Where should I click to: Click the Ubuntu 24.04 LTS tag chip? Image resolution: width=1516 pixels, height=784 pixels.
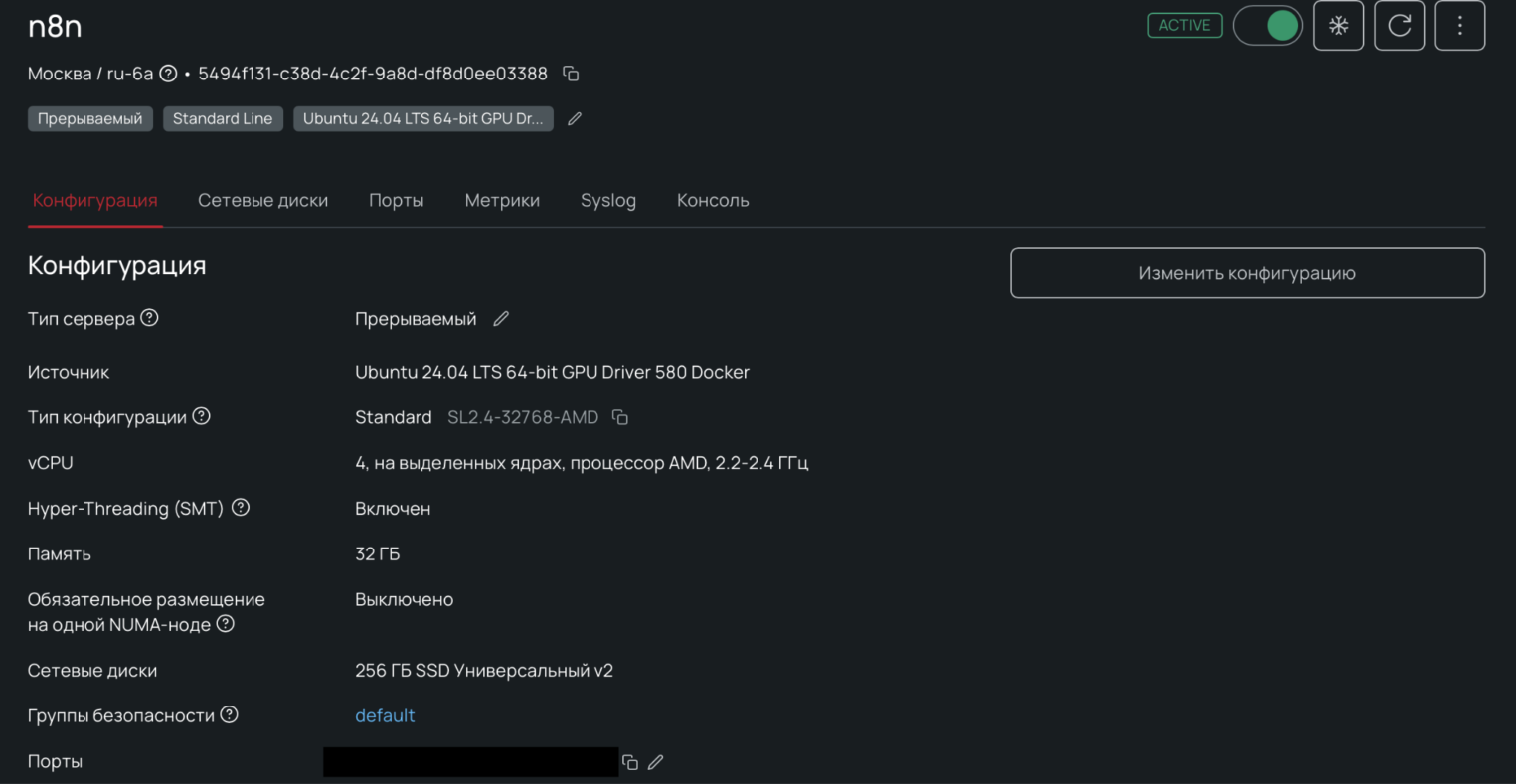coord(423,119)
